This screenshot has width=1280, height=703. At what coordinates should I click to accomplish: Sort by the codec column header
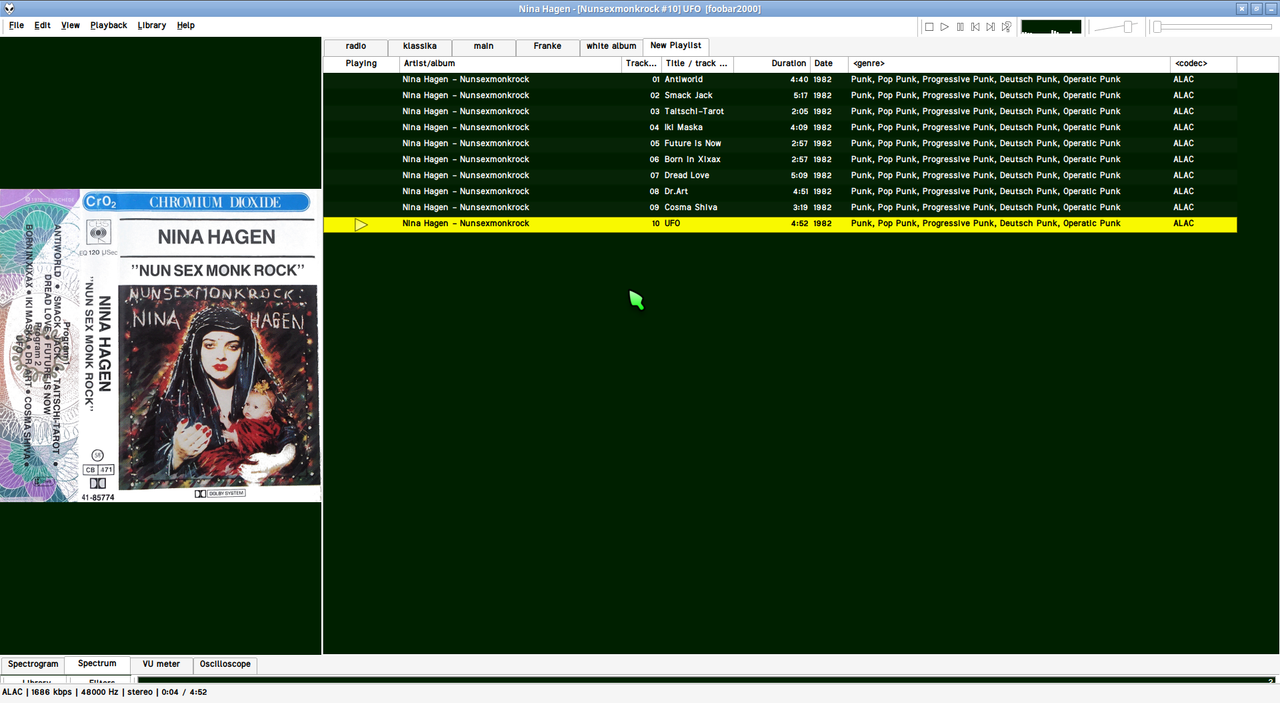(x=1203, y=64)
